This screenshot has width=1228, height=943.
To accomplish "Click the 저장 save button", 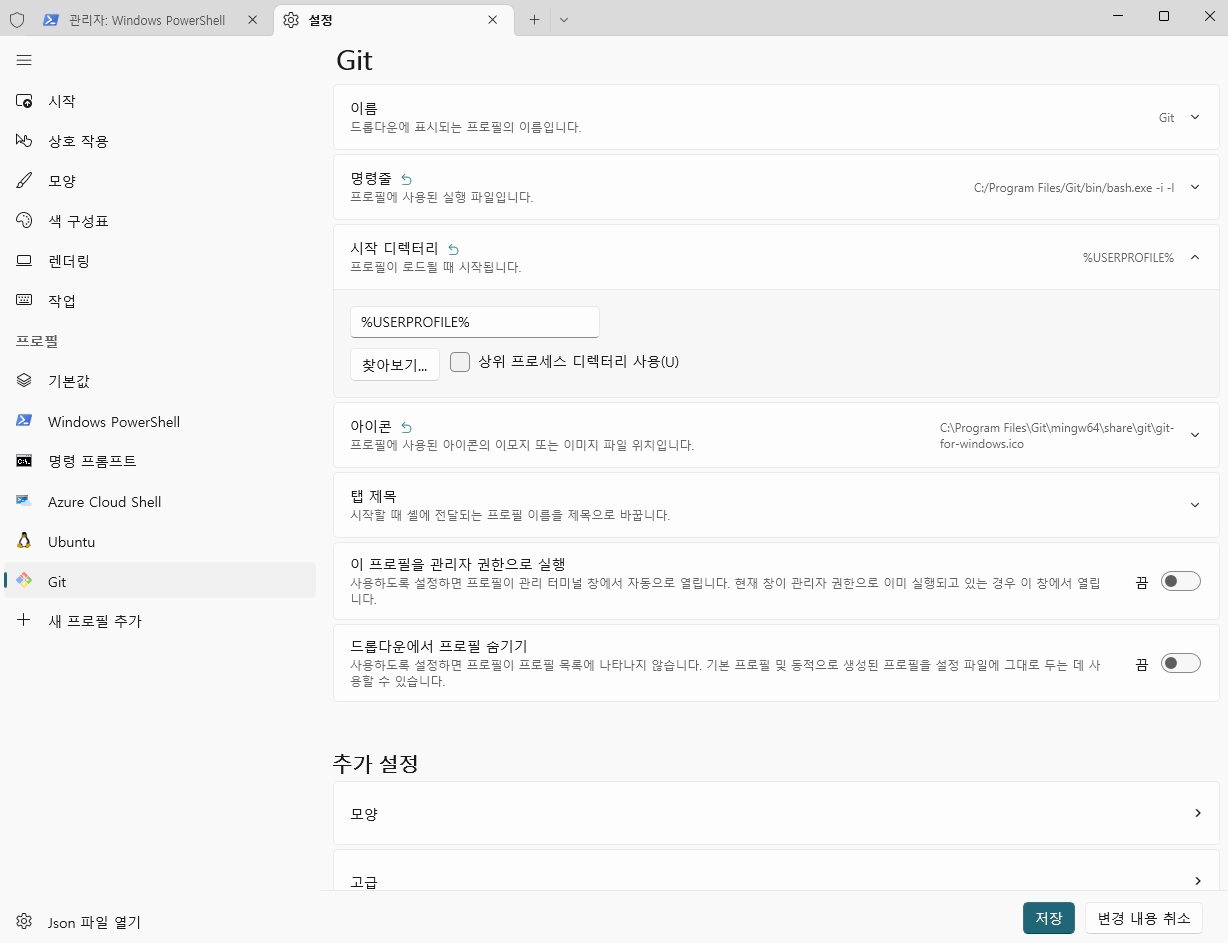I will 1048,918.
